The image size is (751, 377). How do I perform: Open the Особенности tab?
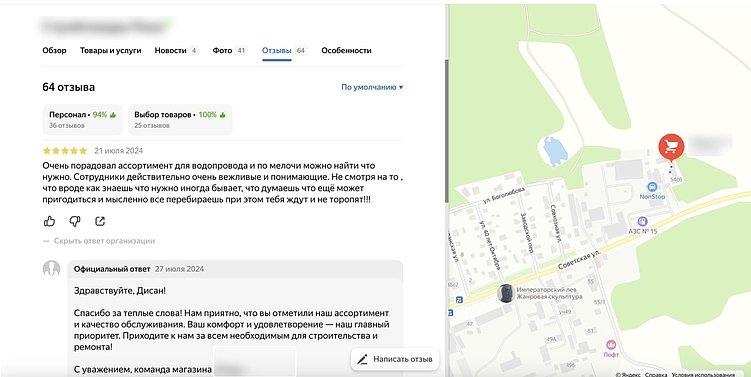click(x=346, y=50)
